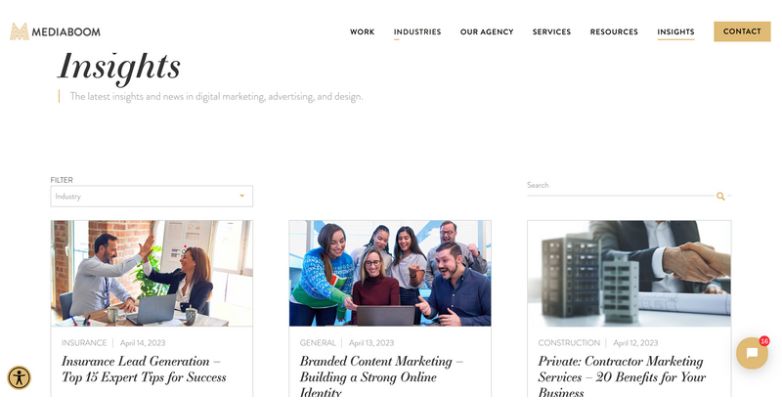Click the handshake building model thumbnail
The image size is (782, 410).
(629, 273)
